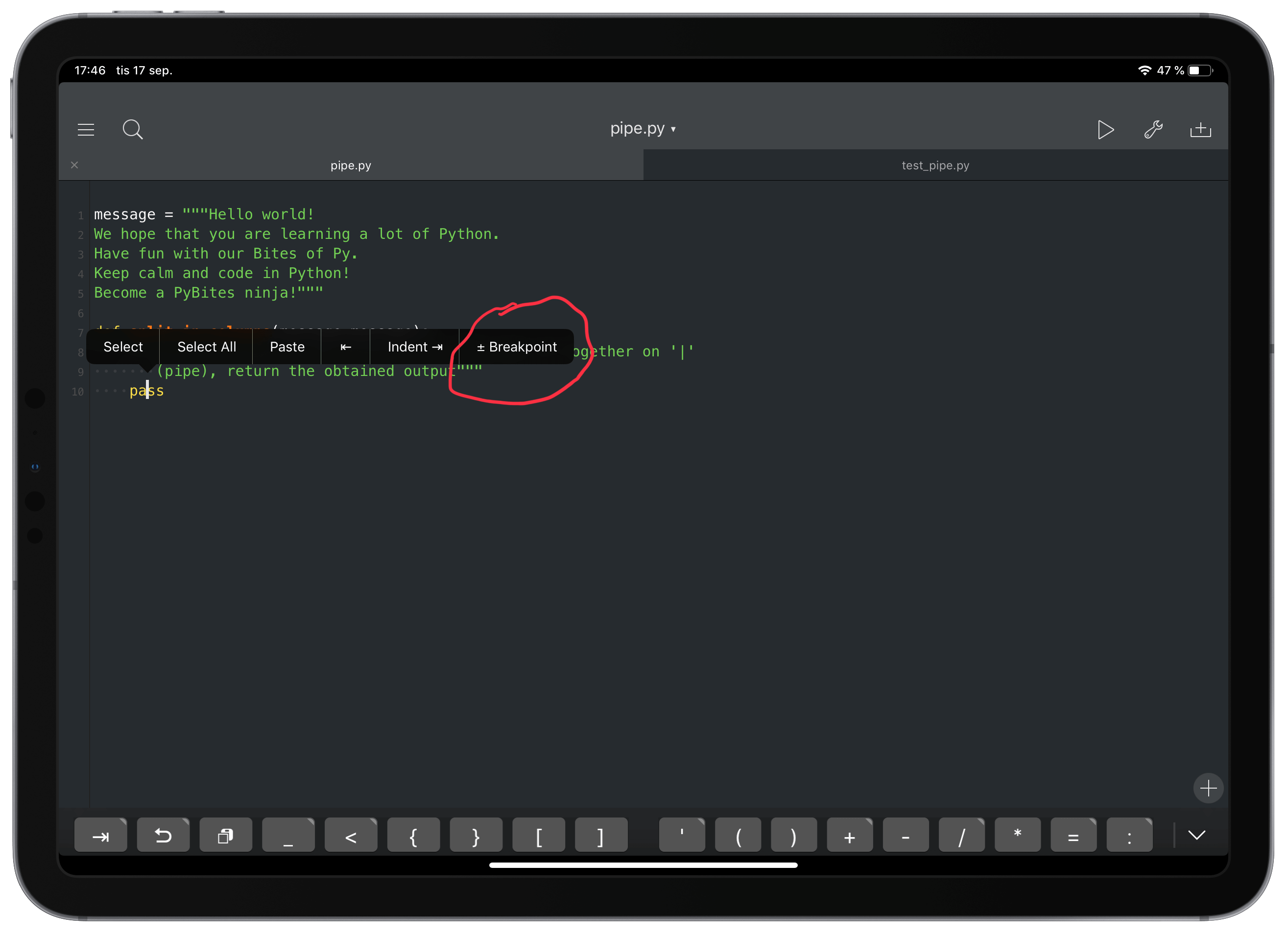Add new tab with round plus button

point(1208,788)
